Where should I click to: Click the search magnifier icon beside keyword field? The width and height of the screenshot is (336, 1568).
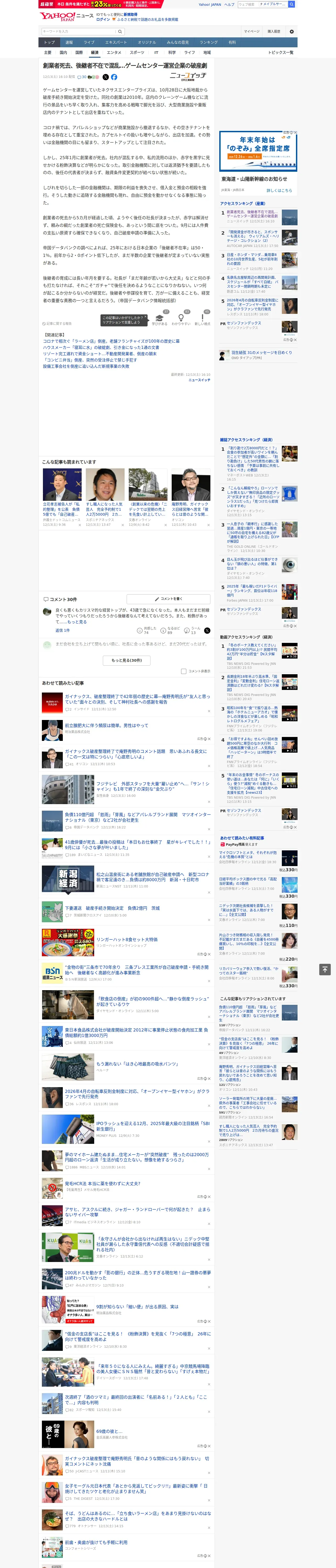(x=120, y=32)
